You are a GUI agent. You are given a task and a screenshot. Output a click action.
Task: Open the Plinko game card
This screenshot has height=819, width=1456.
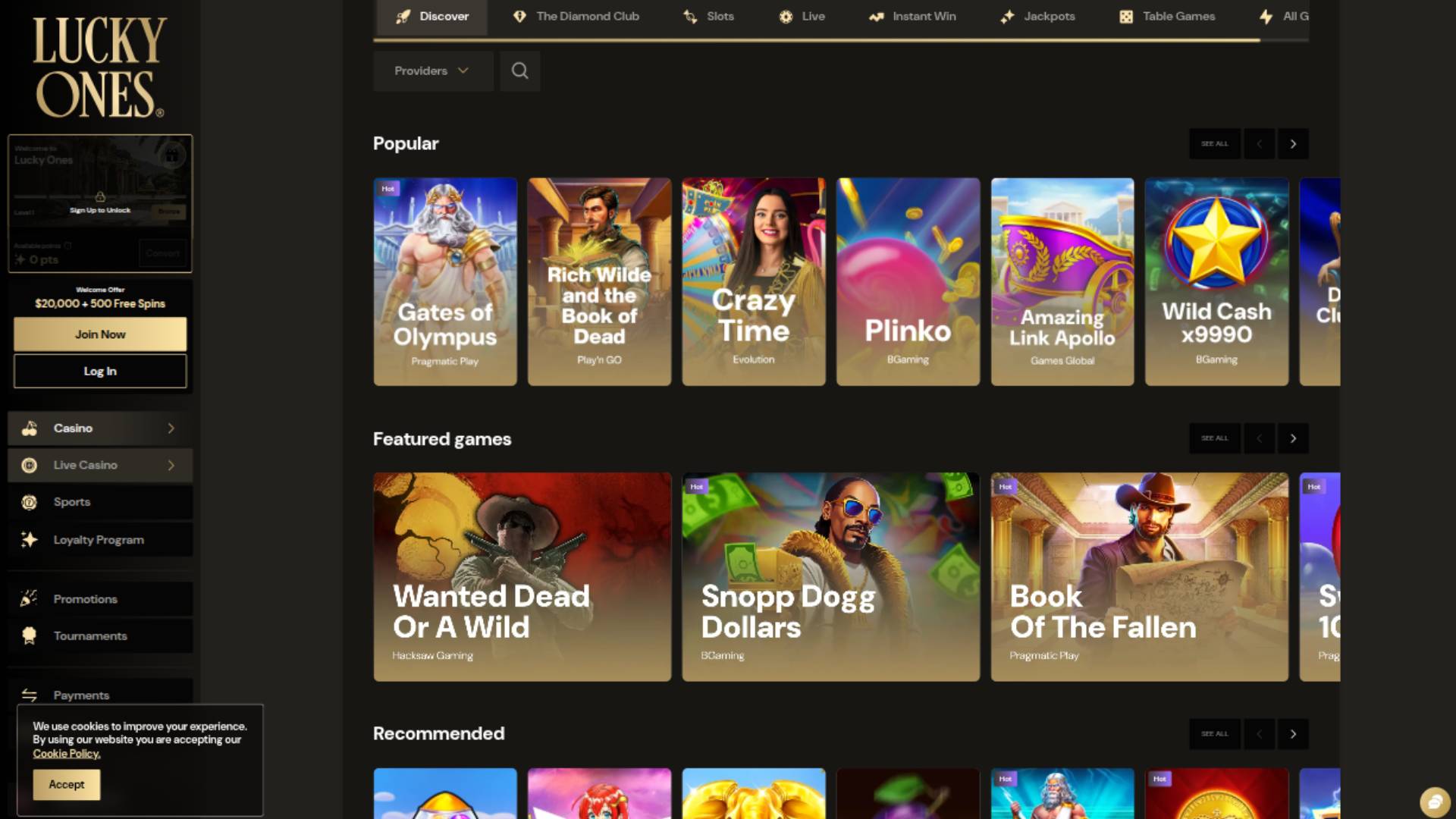pos(908,281)
